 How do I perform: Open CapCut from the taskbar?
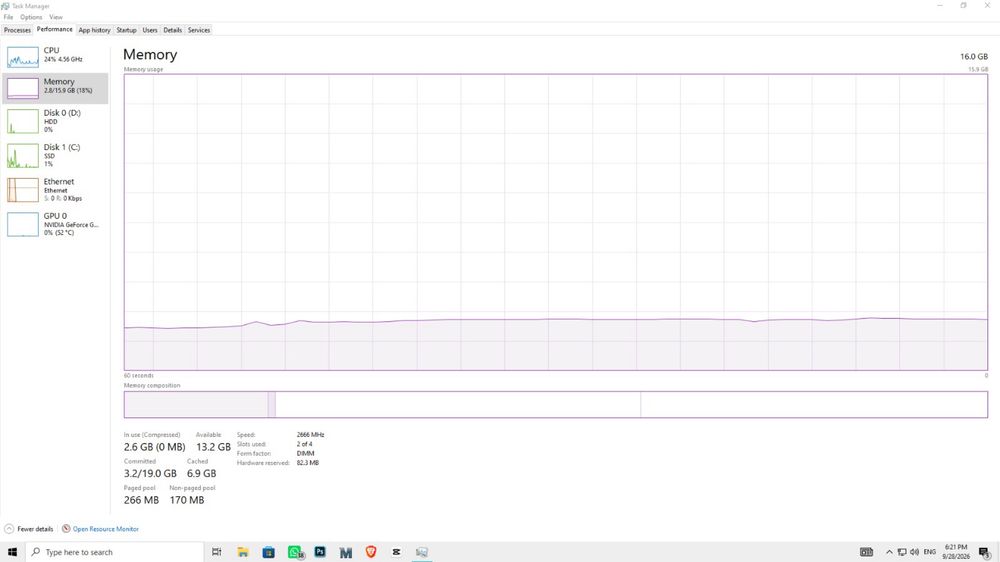pyautogui.click(x=397, y=552)
